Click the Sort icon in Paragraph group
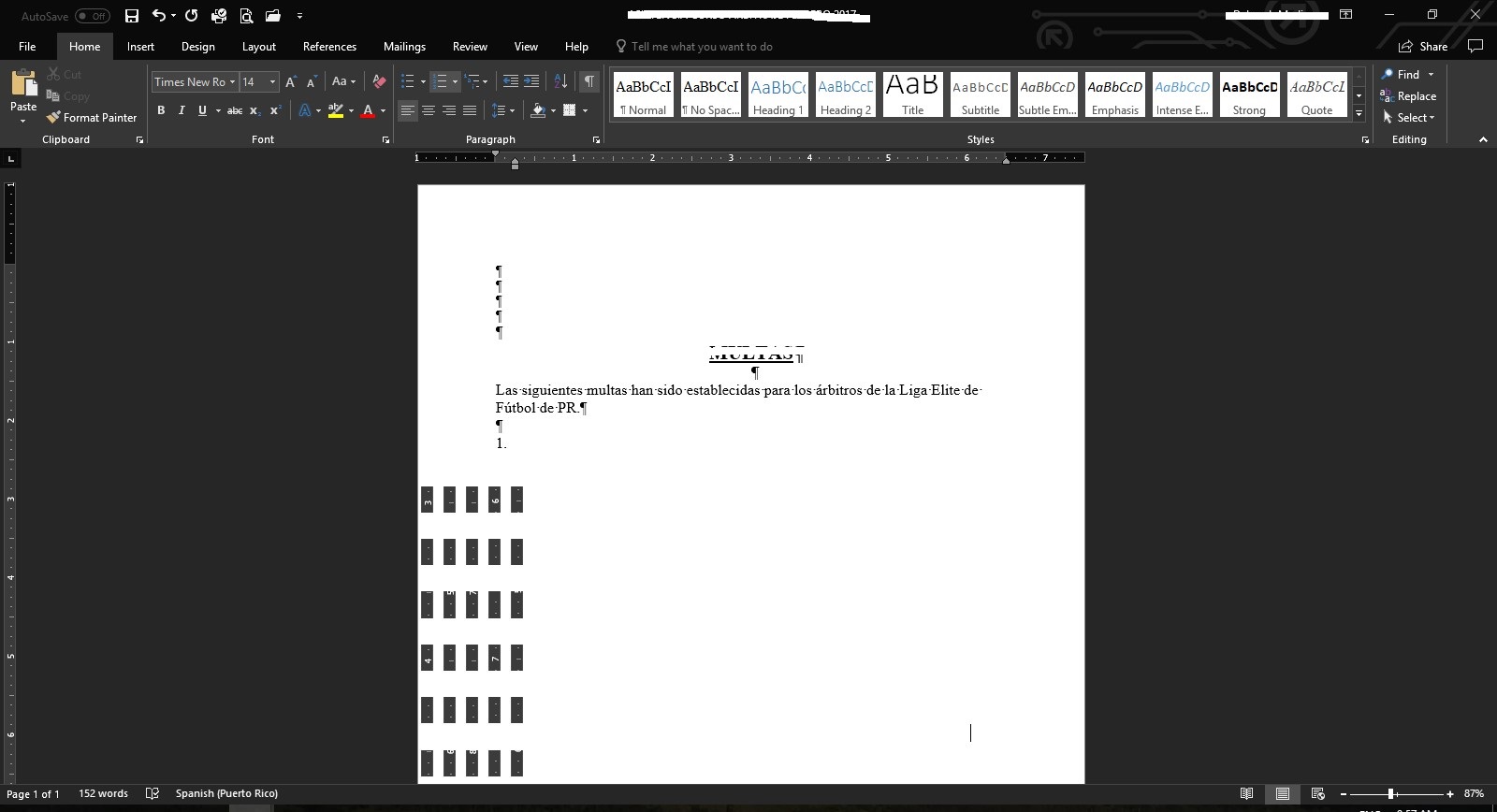The width and height of the screenshot is (1497, 812). 560,81
